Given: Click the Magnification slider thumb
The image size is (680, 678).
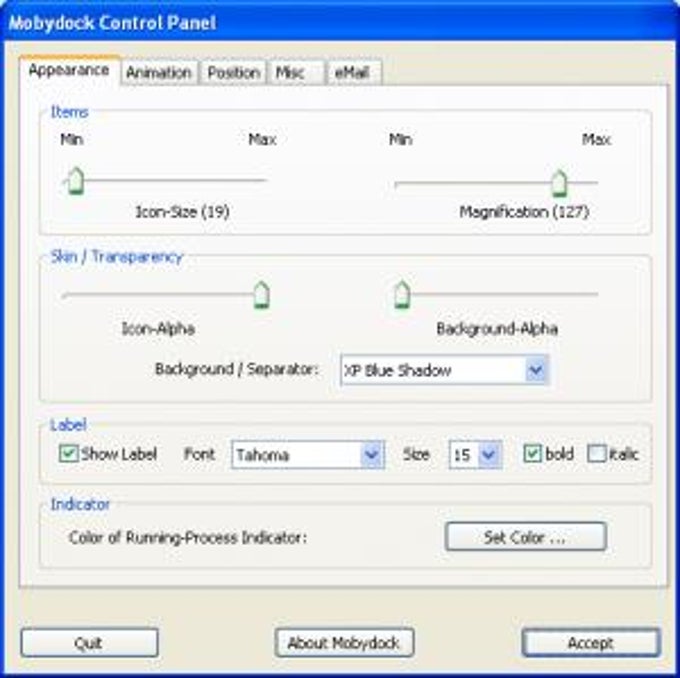Looking at the screenshot, I should 559,183.
